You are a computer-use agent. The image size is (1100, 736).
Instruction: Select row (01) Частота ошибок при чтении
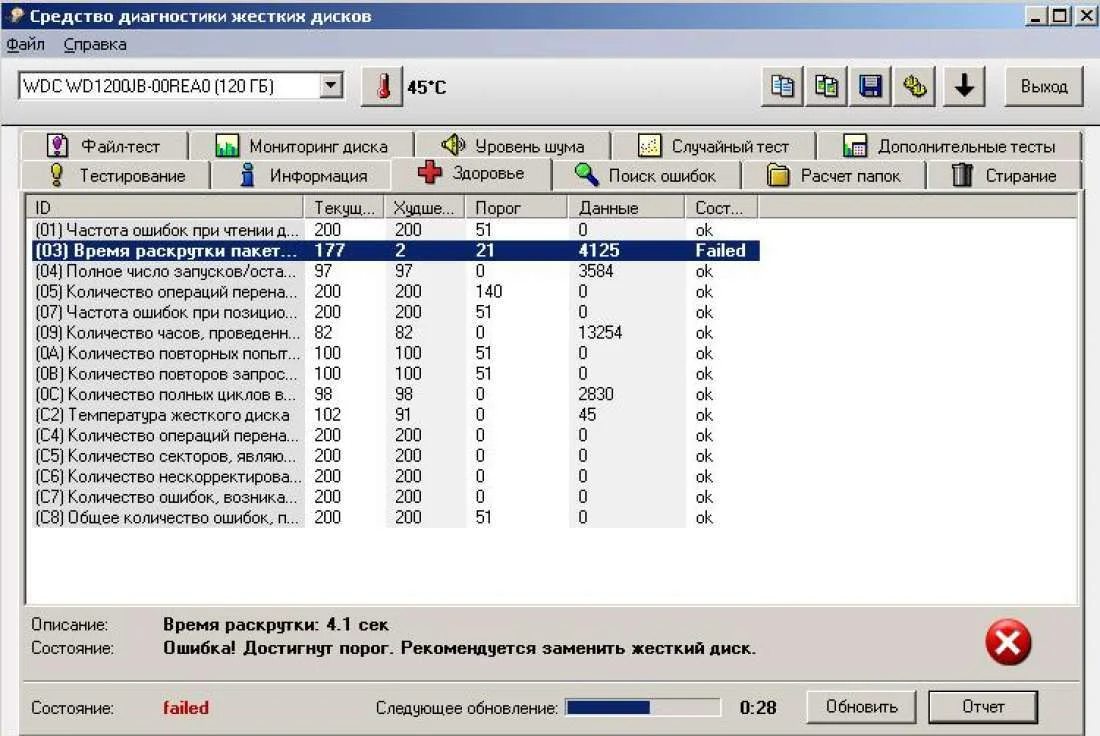click(x=396, y=230)
